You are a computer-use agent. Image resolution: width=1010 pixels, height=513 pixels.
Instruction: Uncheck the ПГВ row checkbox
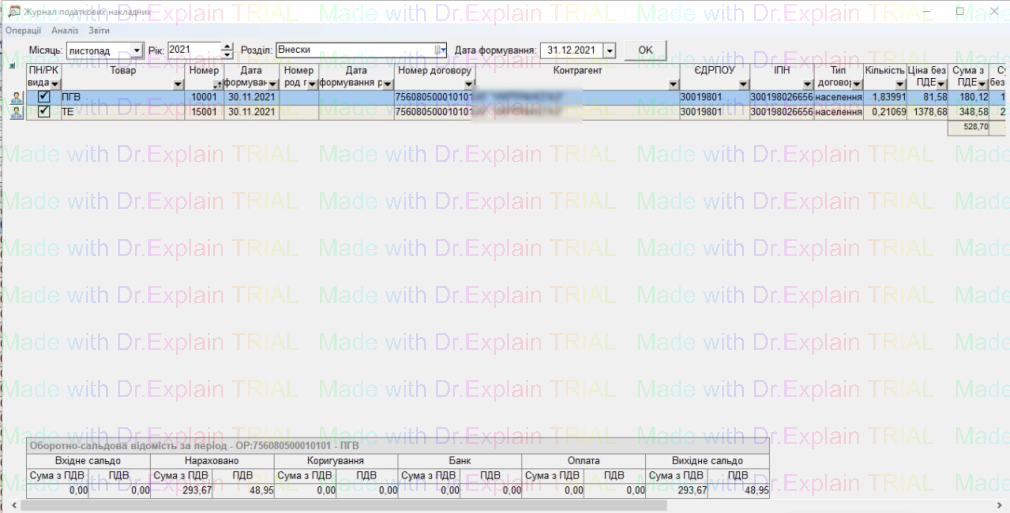[x=44, y=98]
